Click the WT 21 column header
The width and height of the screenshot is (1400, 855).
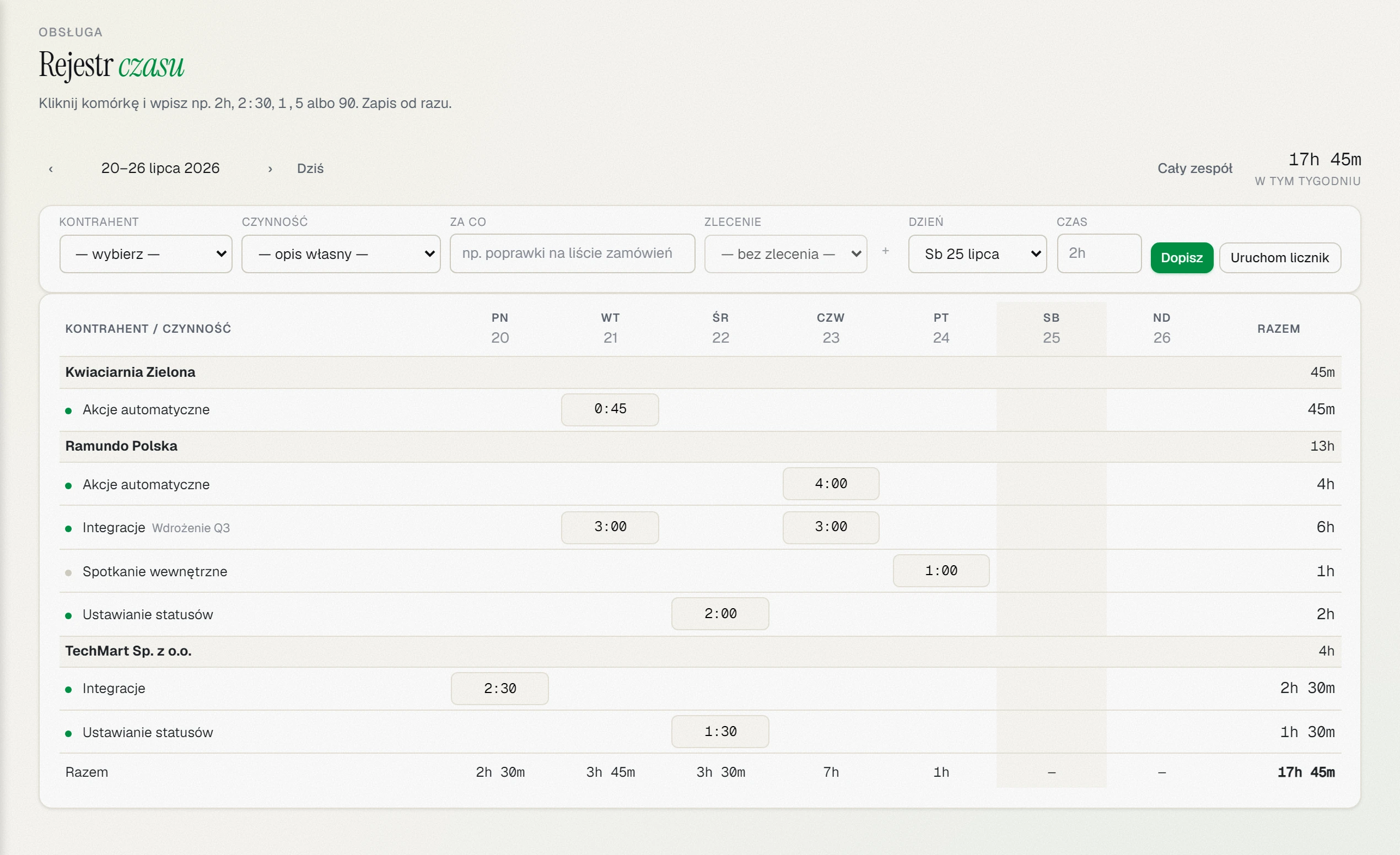click(x=610, y=328)
